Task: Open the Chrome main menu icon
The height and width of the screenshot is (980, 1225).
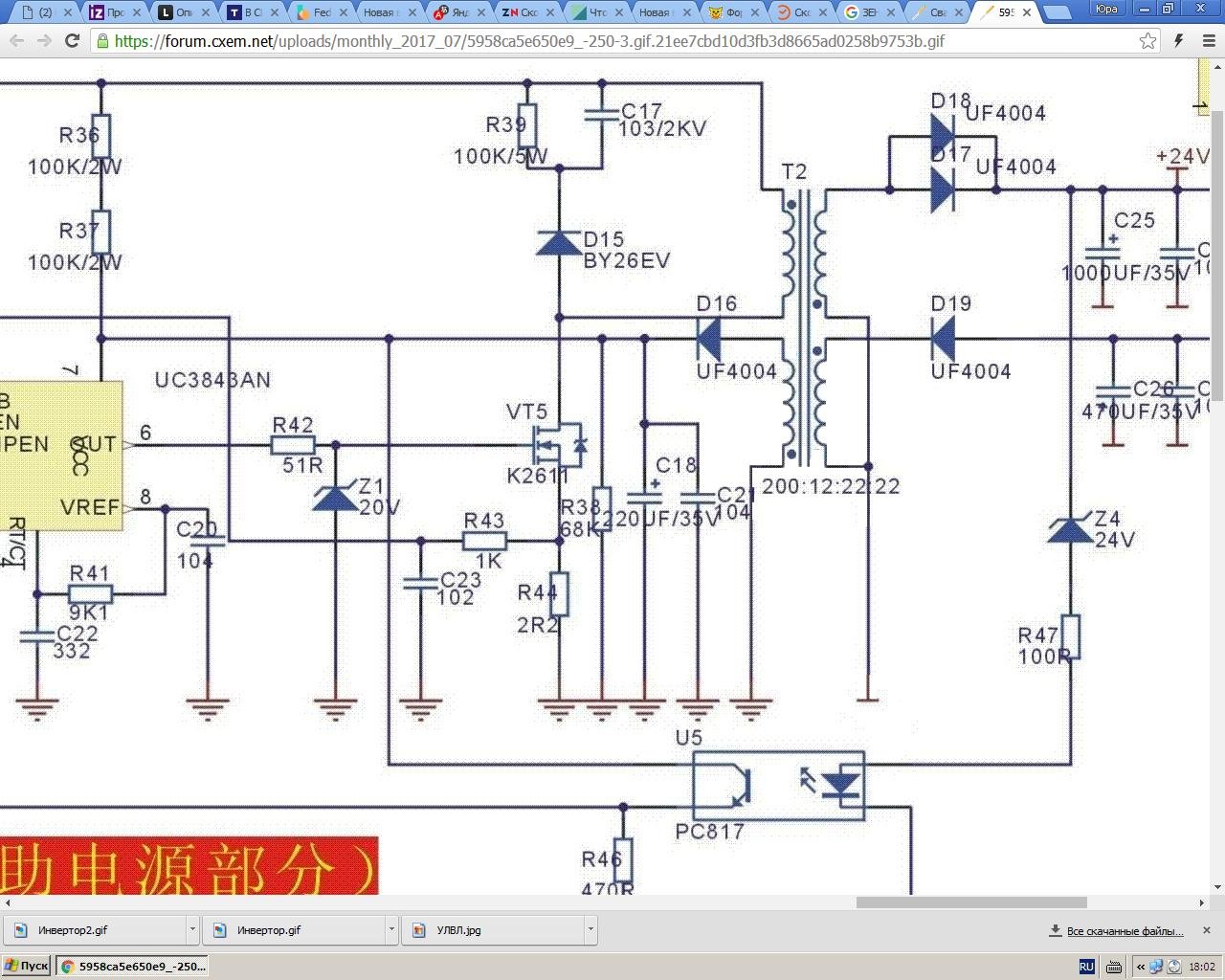Action: 1207,41
